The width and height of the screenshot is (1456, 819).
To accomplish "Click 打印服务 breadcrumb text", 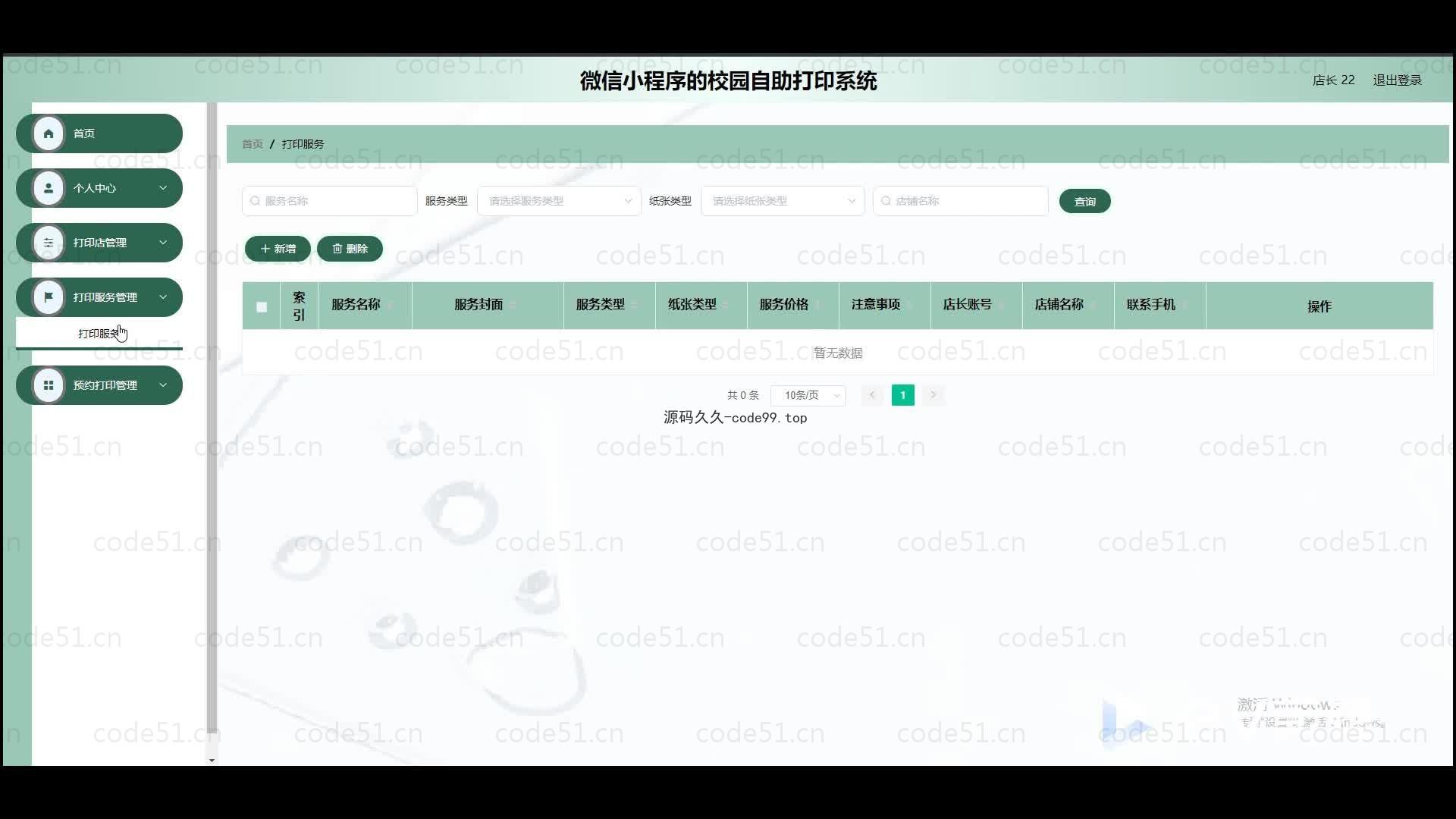I will pyautogui.click(x=303, y=144).
